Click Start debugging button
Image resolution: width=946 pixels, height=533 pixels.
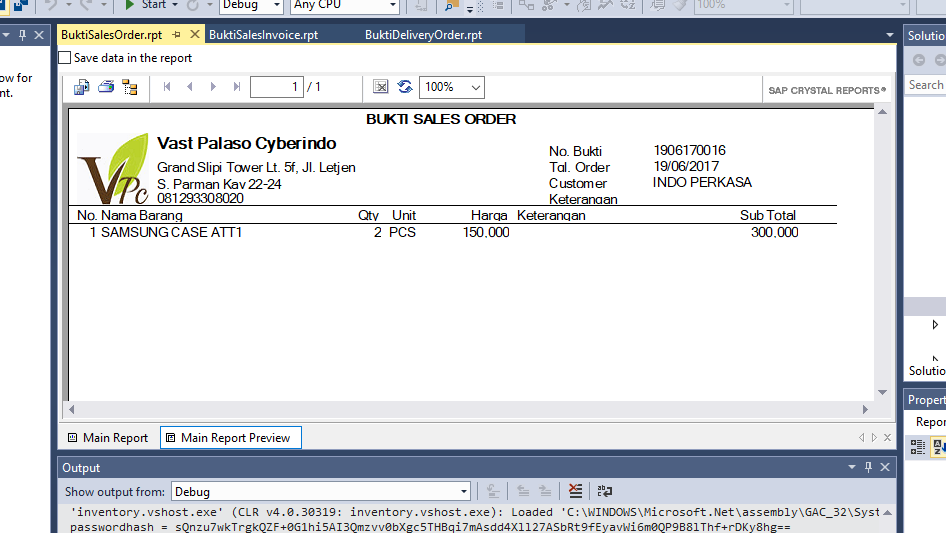pyautogui.click(x=148, y=5)
